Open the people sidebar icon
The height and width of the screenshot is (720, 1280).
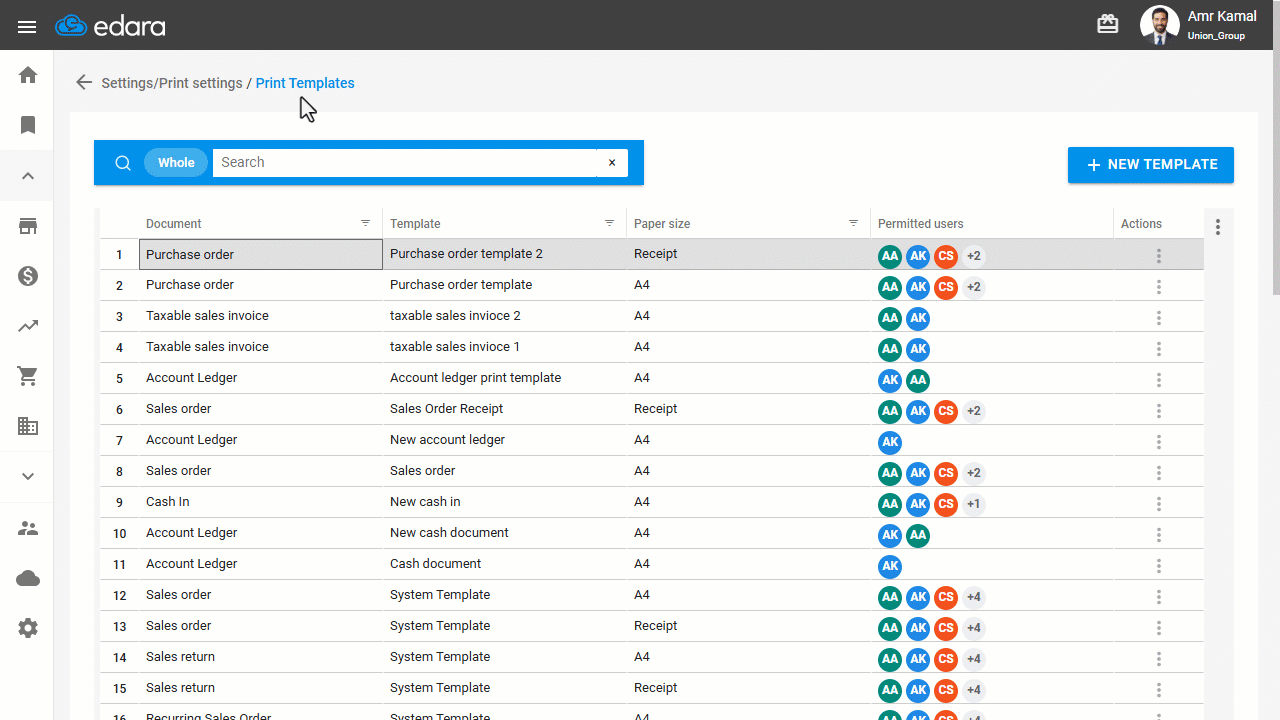(x=28, y=528)
